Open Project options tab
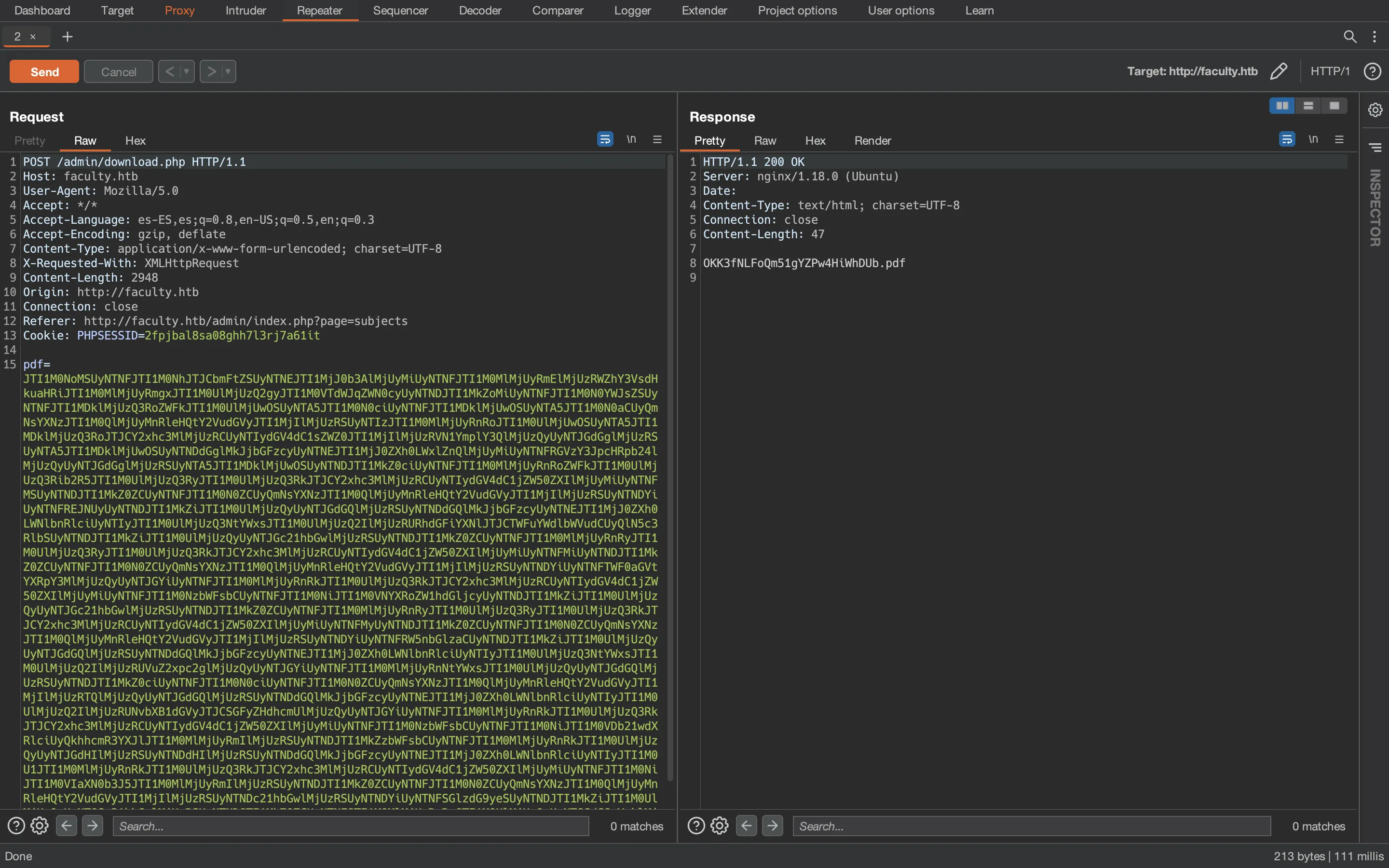 (x=797, y=10)
